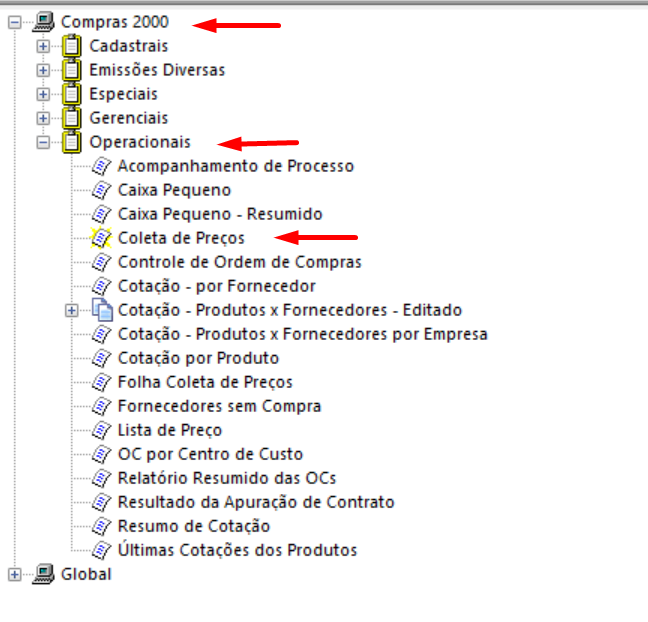Expand the Cadastrais folder
This screenshot has height=622, width=648.
[43, 46]
